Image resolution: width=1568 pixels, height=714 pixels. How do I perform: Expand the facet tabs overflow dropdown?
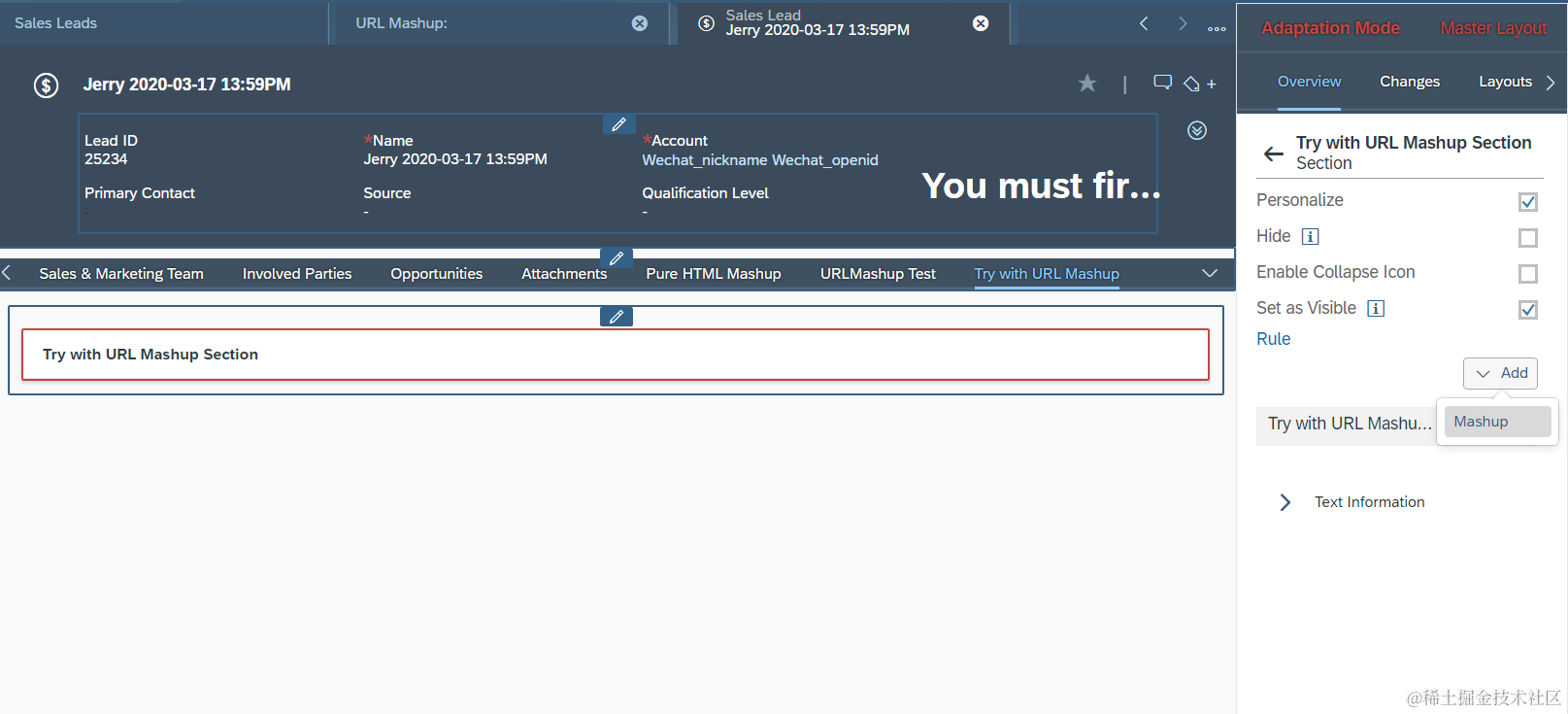pyautogui.click(x=1210, y=273)
